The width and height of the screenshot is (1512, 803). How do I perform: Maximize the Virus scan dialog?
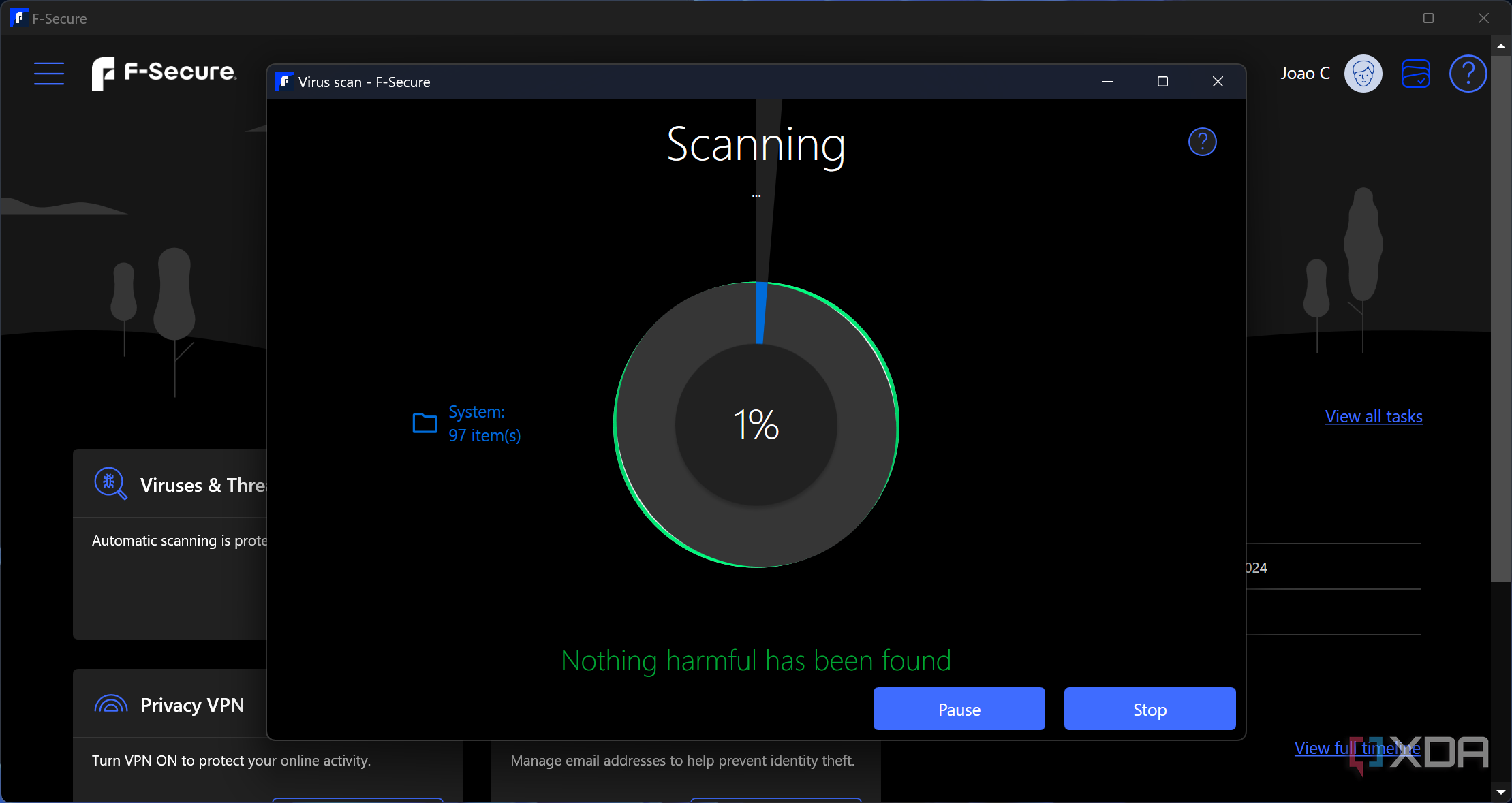[1162, 82]
